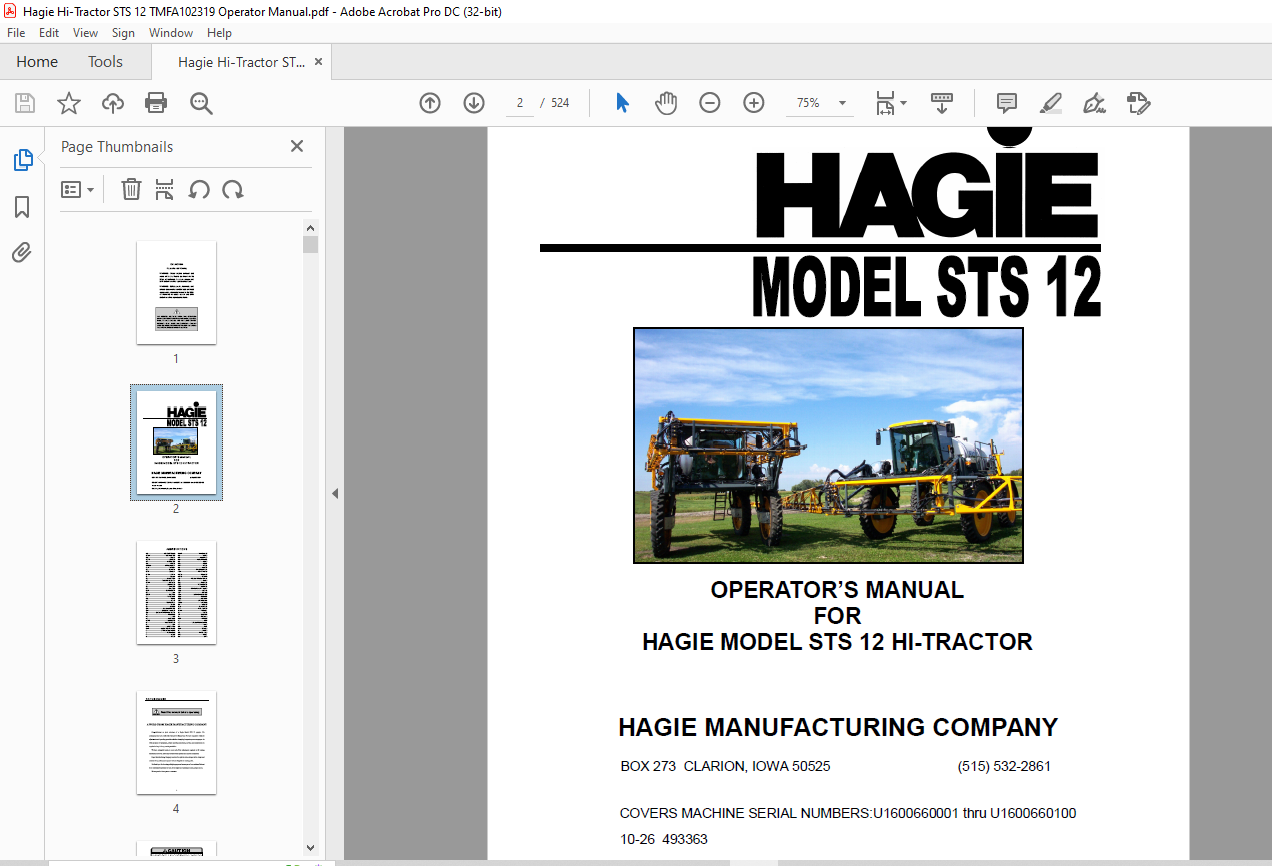This screenshot has height=866, width=1272.
Task: Upload the file with the cloud icon
Action: (113, 103)
